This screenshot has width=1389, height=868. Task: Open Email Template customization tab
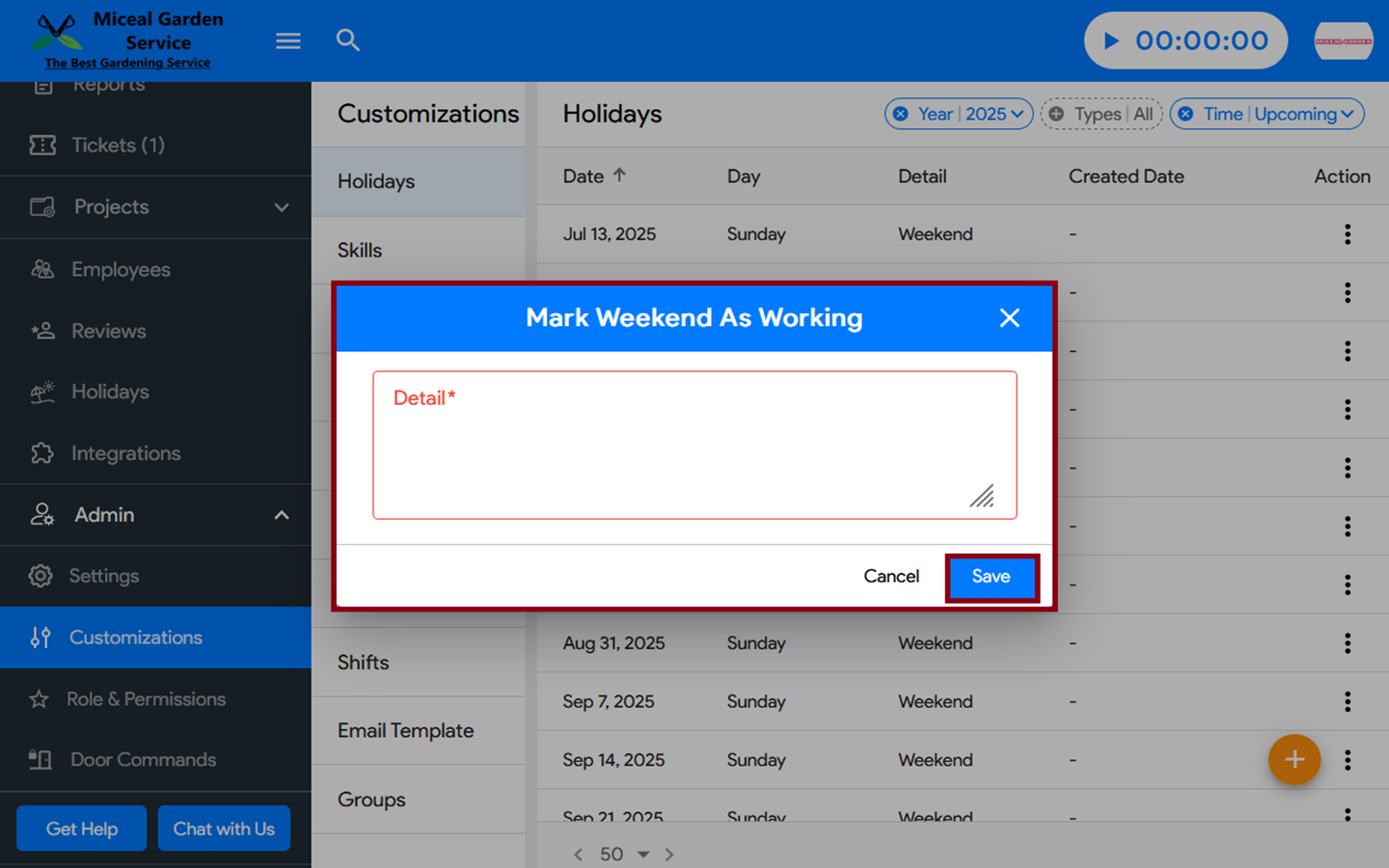click(x=405, y=731)
